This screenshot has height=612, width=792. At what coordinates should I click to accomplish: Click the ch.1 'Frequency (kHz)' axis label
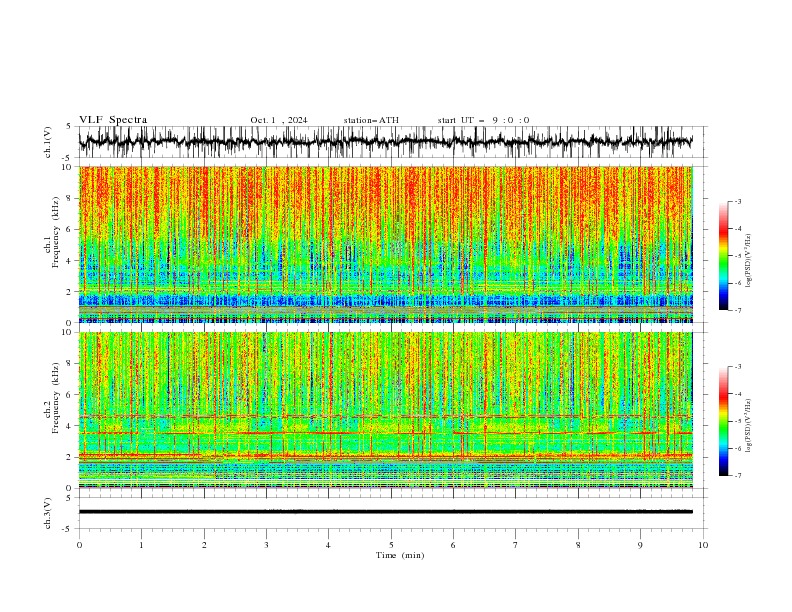(x=55, y=232)
